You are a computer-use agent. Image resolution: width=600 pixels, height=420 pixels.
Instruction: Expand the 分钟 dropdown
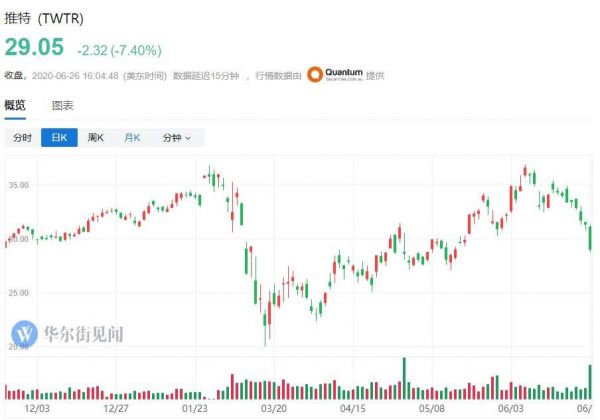[176, 138]
